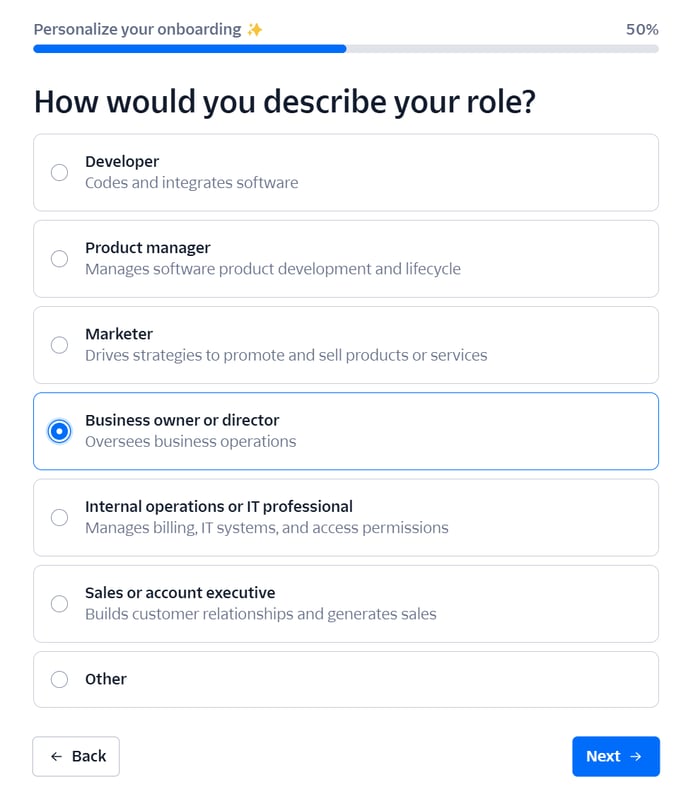This screenshot has height=794, width=688.
Task: Select the Sales or account executive radio
Action: [x=59, y=604]
